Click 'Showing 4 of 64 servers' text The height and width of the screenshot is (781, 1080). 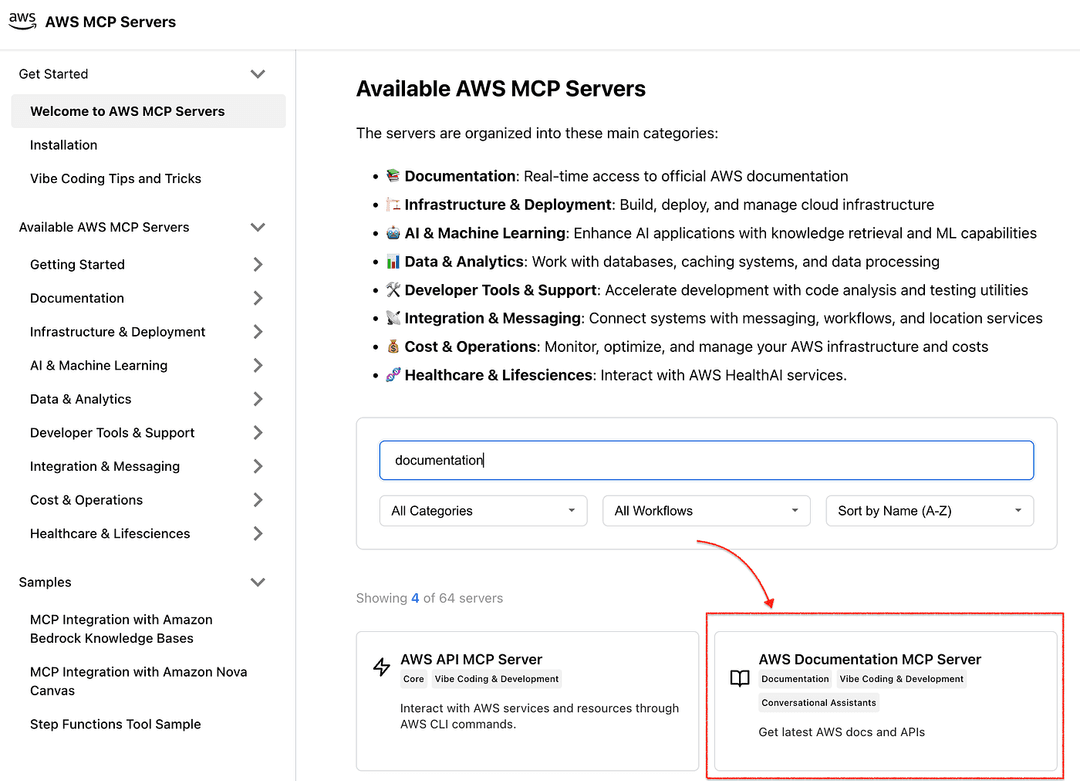[429, 598]
